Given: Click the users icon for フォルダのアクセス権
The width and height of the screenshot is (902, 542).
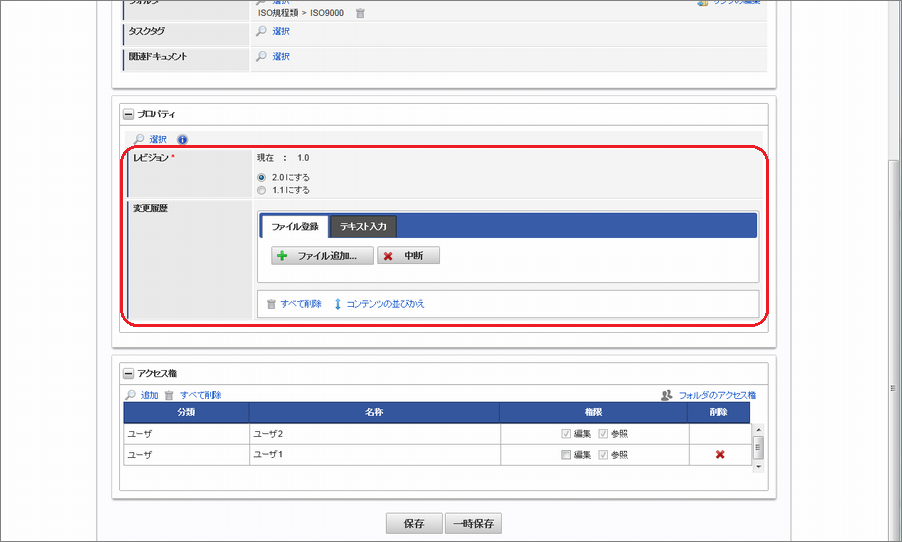Looking at the screenshot, I should (x=667, y=395).
